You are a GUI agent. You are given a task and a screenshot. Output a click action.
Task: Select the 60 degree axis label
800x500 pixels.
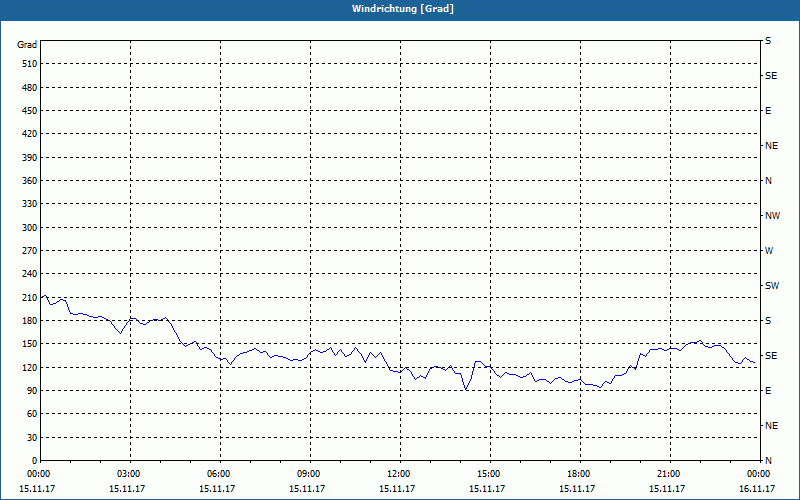32,414
